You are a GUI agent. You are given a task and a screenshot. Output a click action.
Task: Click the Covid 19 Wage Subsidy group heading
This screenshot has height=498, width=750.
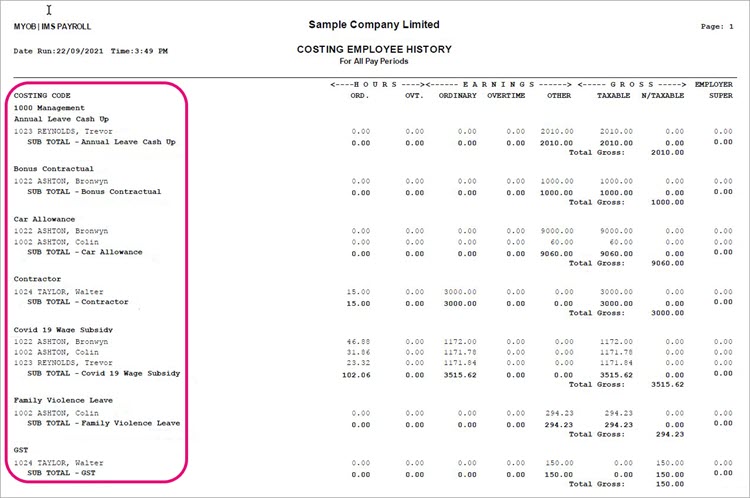click(x=63, y=329)
